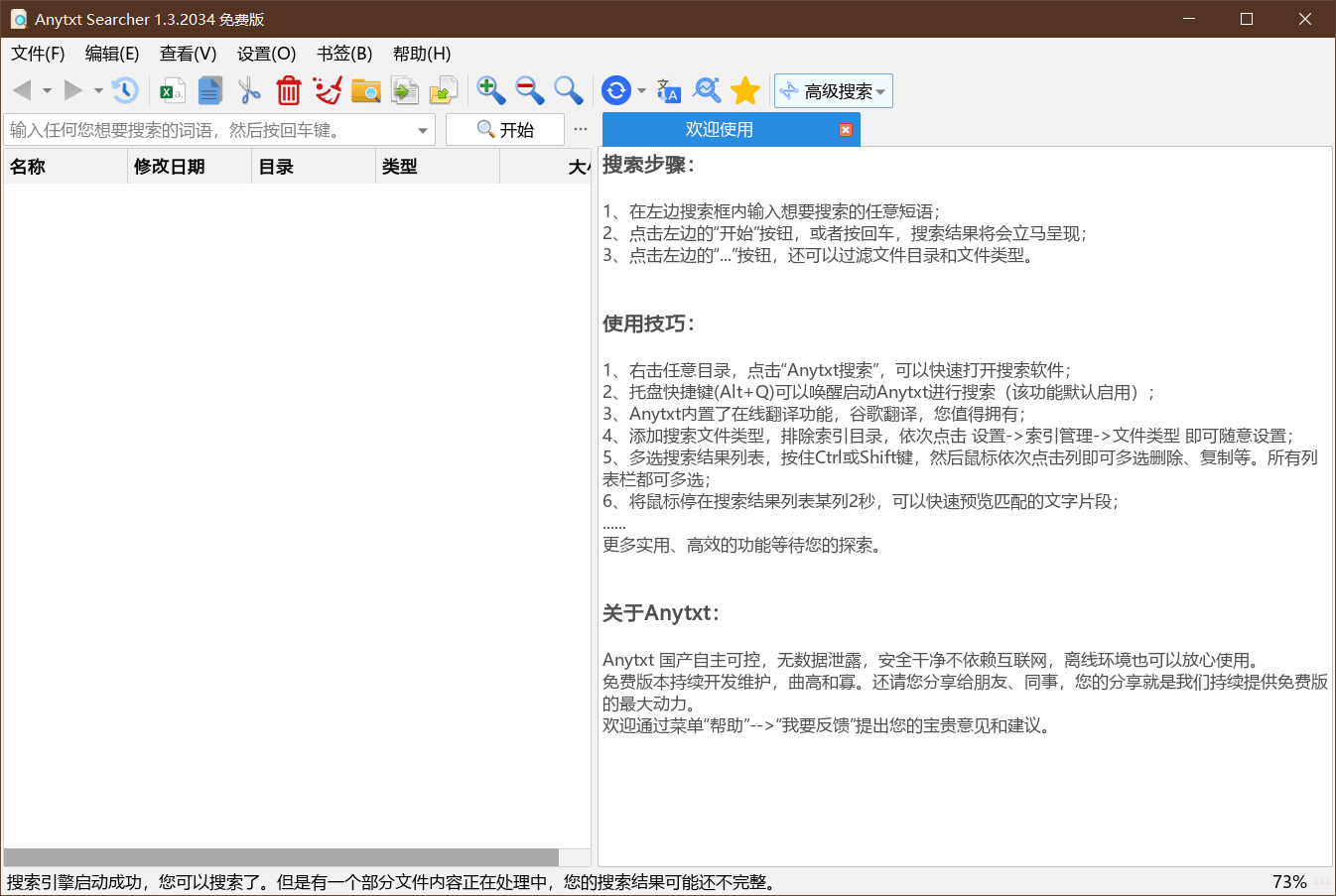
Task: Open the folder with magnifier icon
Action: pyautogui.click(x=365, y=90)
